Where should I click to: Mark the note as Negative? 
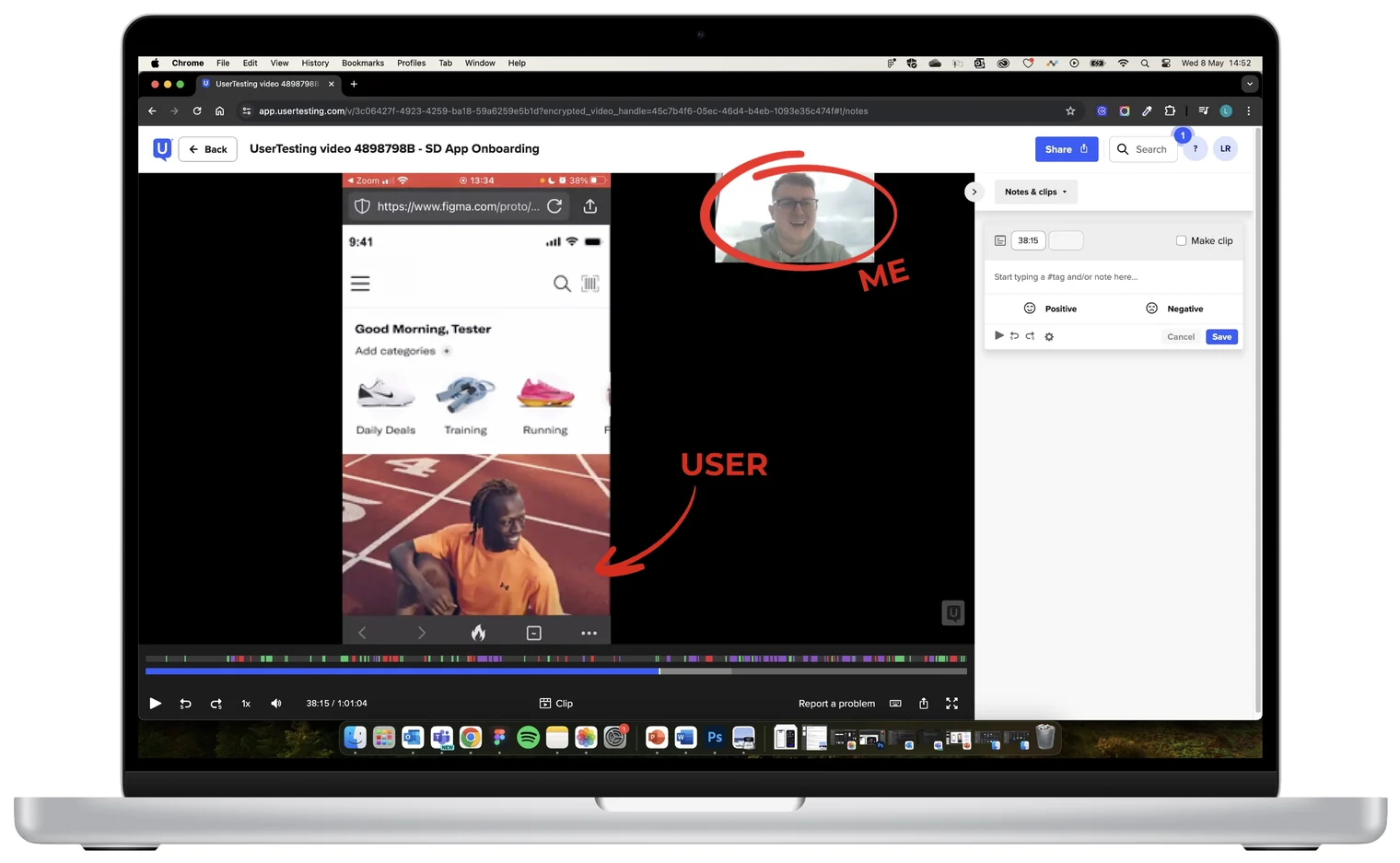(x=1174, y=309)
